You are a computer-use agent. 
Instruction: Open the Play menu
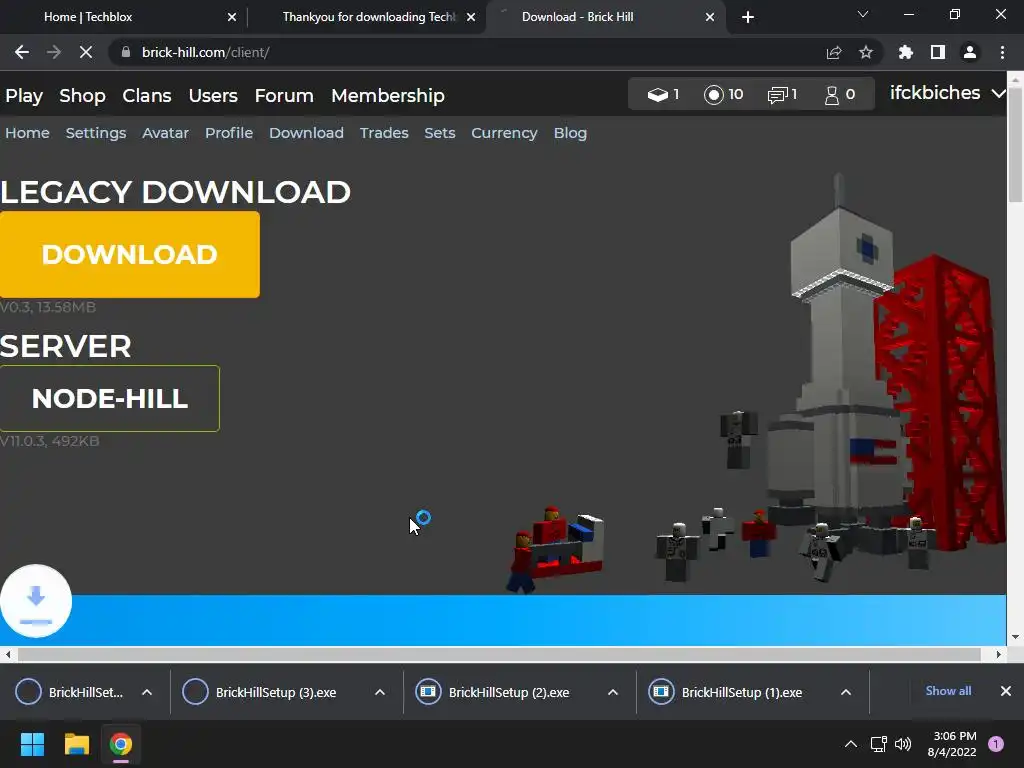[24, 96]
